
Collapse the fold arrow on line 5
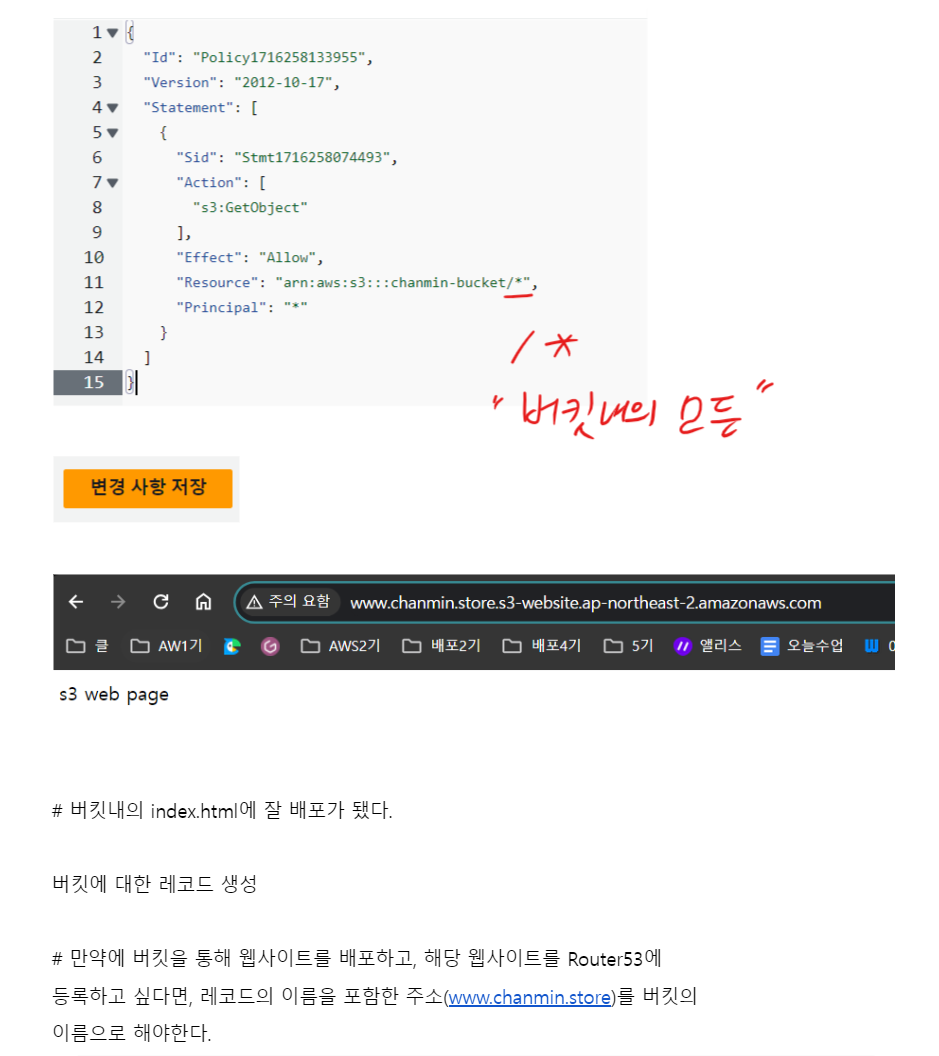pos(112,133)
